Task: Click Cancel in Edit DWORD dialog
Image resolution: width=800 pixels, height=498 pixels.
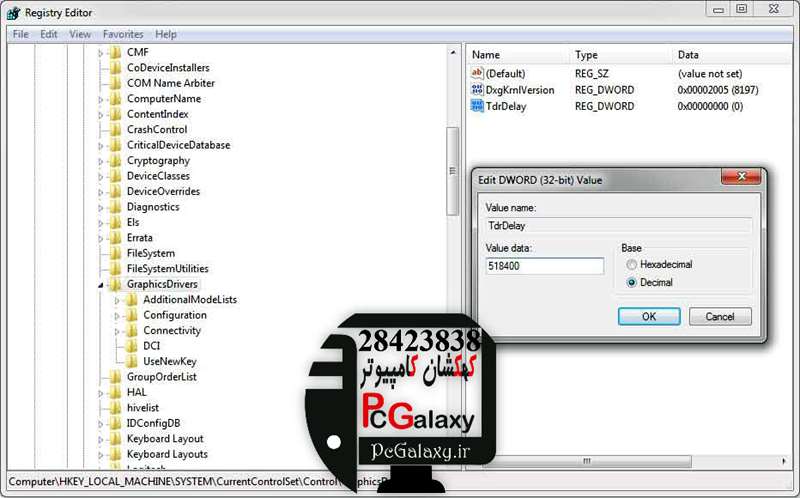Action: (x=720, y=316)
